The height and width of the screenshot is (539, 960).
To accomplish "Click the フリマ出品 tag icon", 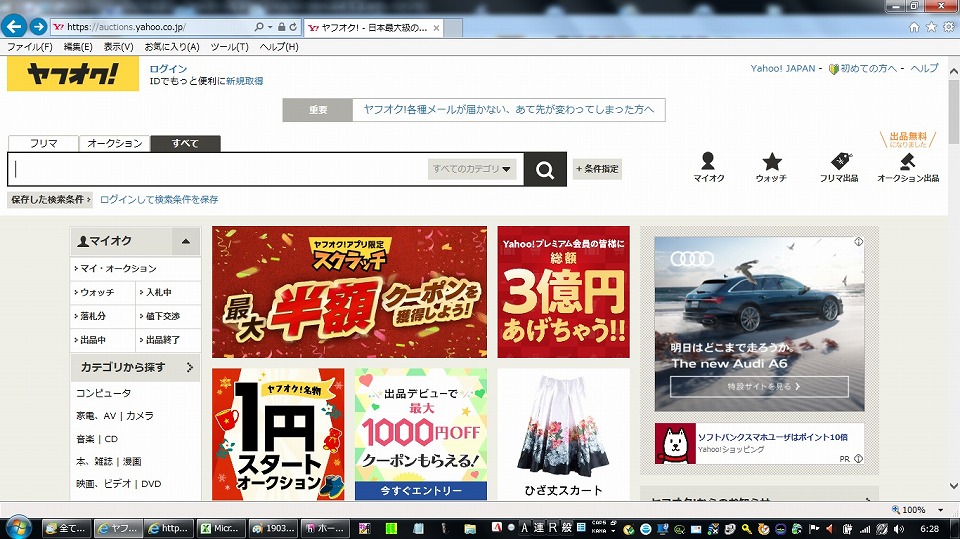I will pos(839,162).
